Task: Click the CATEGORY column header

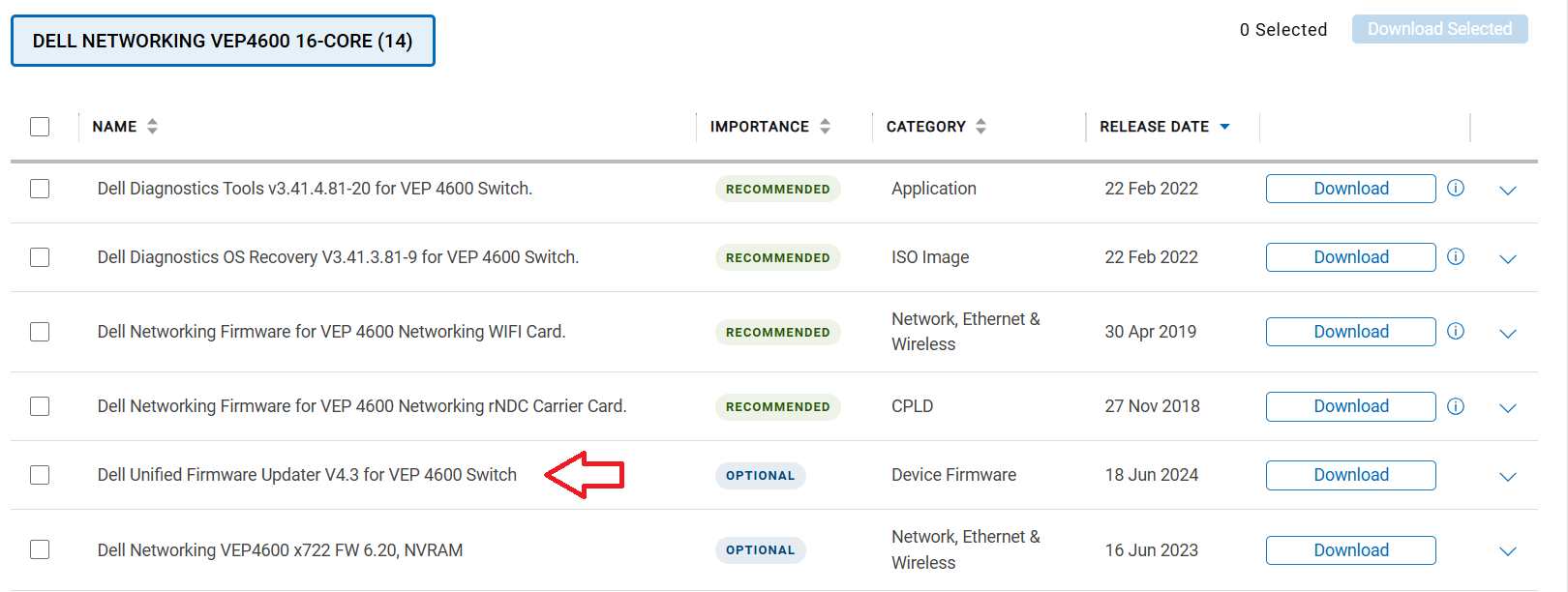Action: point(926,127)
